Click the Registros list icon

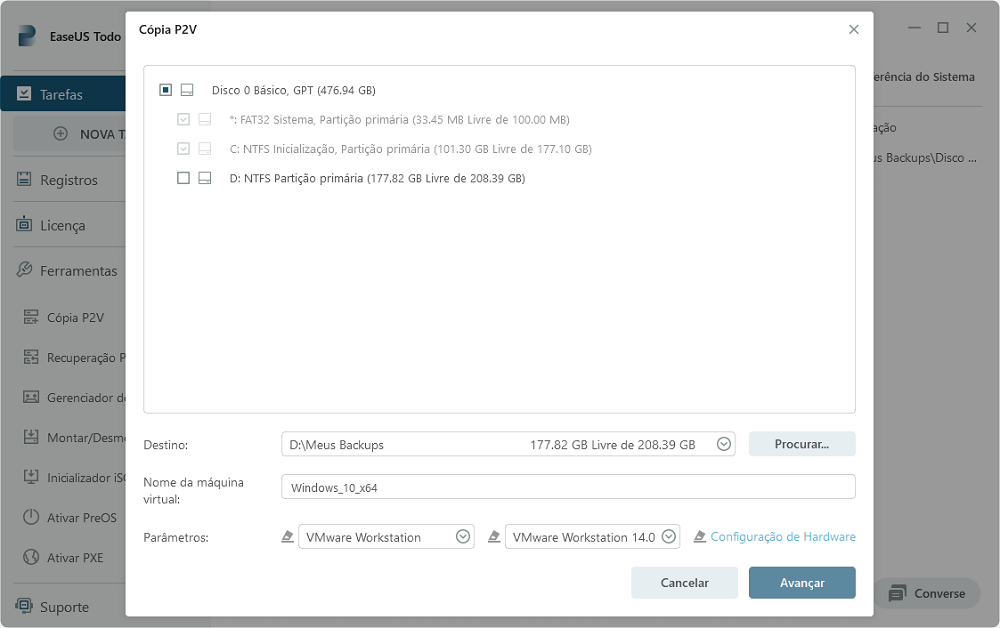tap(24, 180)
